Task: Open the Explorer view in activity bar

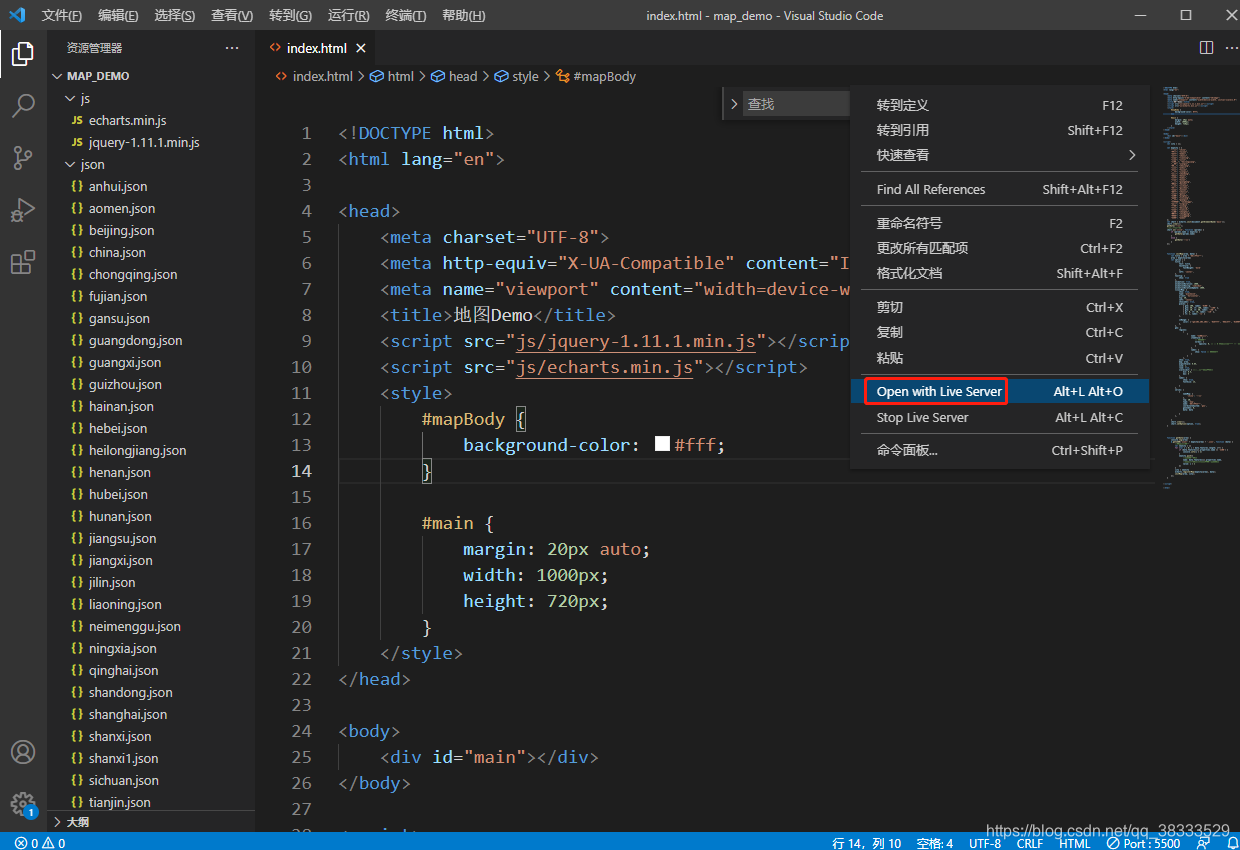Action: 23,54
